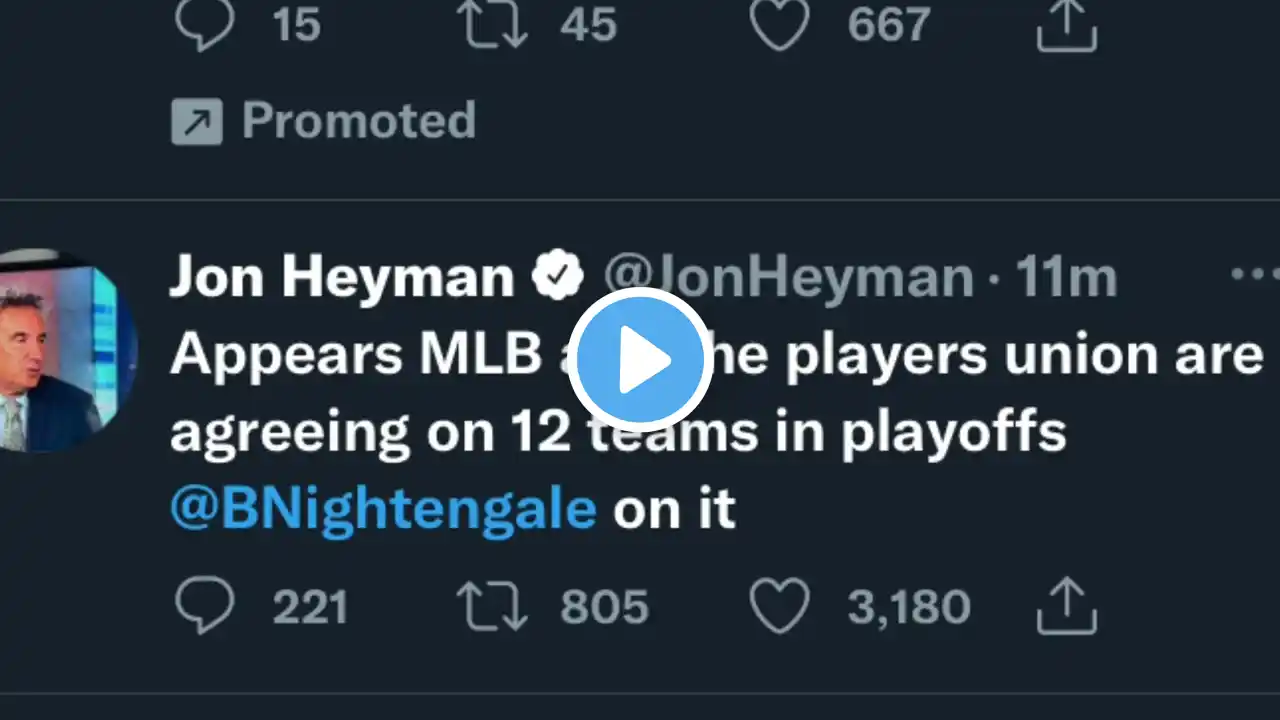The width and height of the screenshot is (1280, 720).
Task: Retweet the promoted tweet with 45 retweets
Action: (491, 24)
